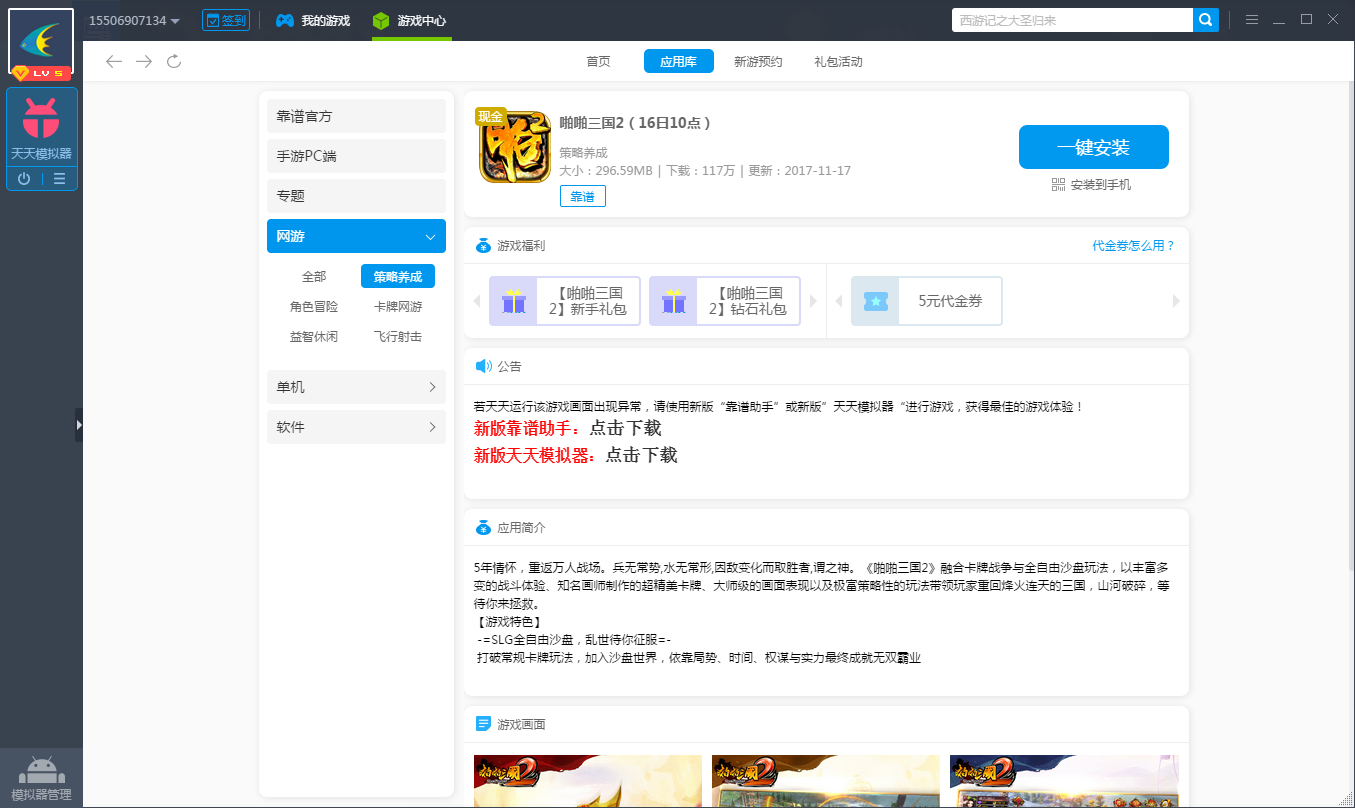The height and width of the screenshot is (808, 1355).
Task: Open 啪啪三国2 钻石礼包 gift
Action: [x=725, y=301]
